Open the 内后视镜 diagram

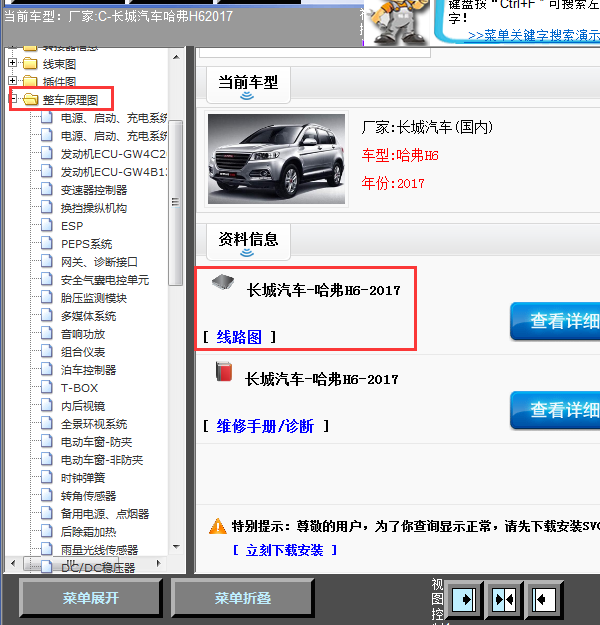pyautogui.click(x=83, y=406)
